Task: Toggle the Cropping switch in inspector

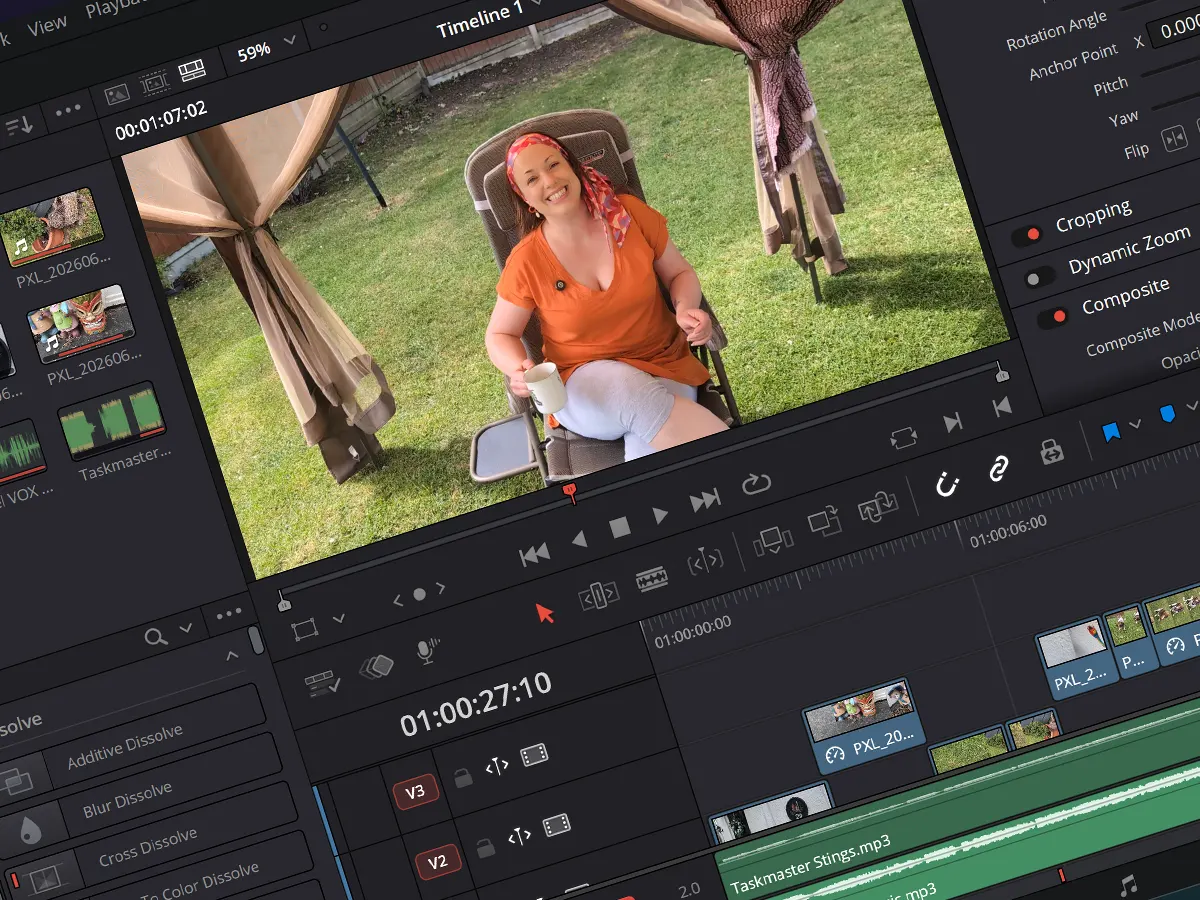Action: click(1027, 236)
